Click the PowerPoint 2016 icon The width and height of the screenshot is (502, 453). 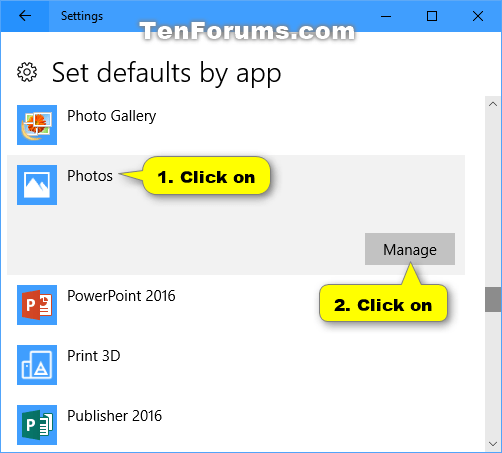tap(37, 305)
